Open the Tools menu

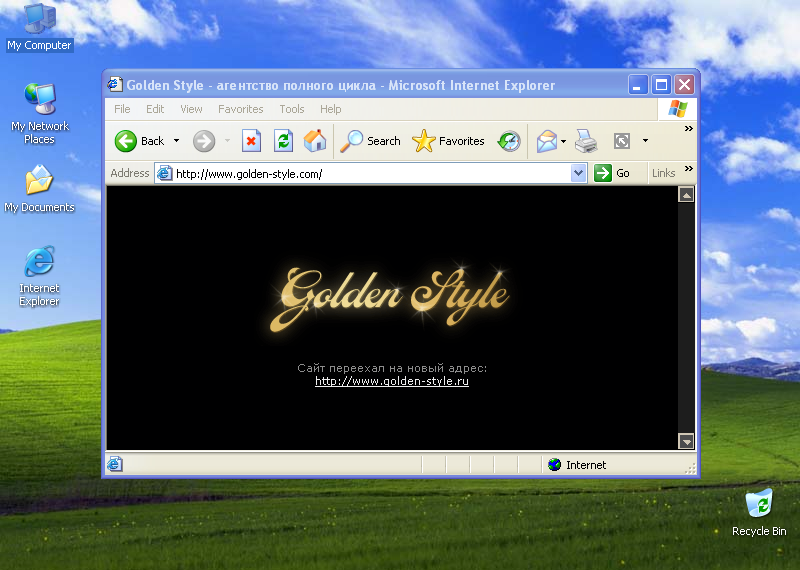[x=292, y=109]
